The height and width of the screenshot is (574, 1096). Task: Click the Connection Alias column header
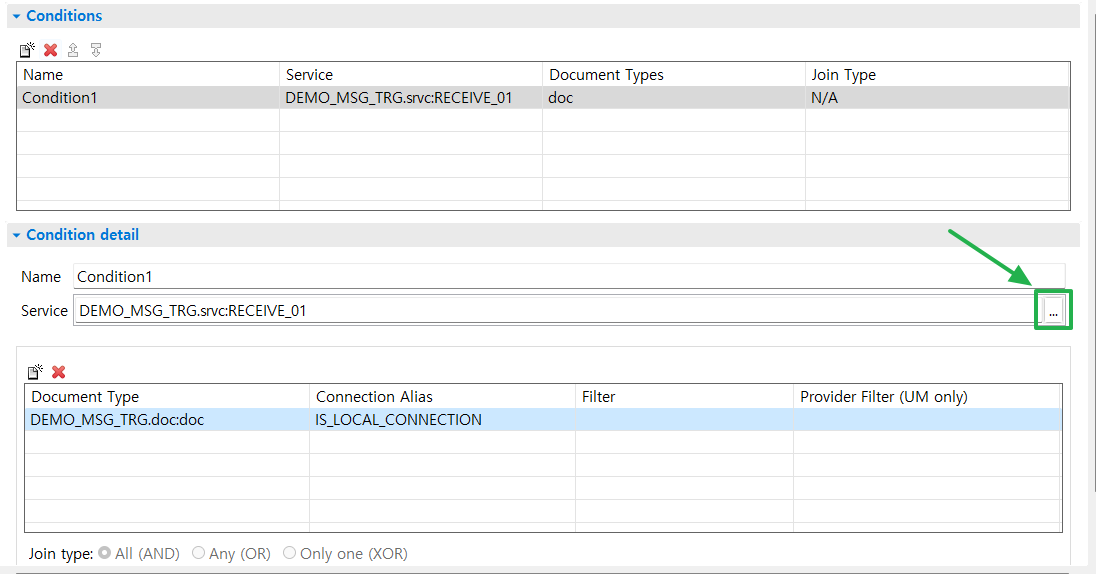coord(374,397)
